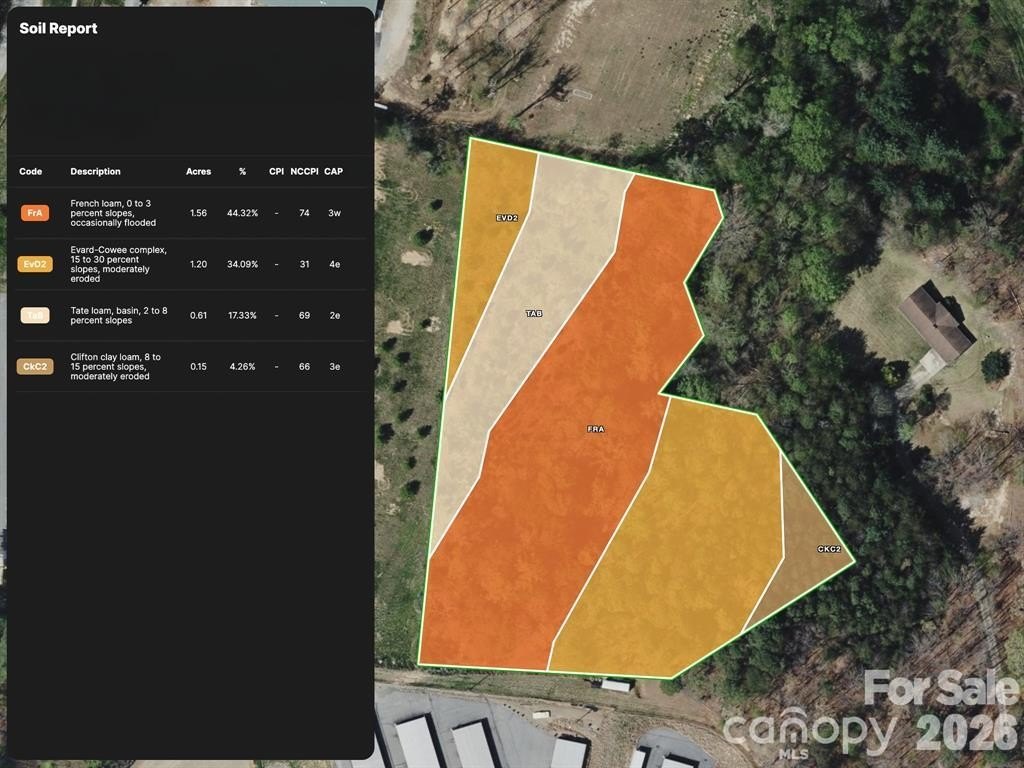
Task: Click the CkC2 soil code badge
Action: coord(35,366)
